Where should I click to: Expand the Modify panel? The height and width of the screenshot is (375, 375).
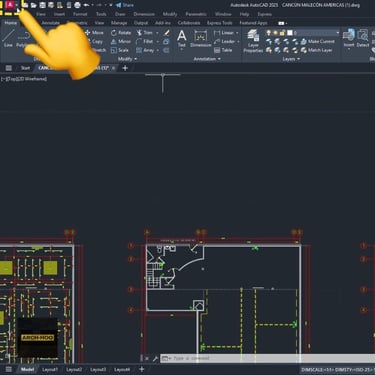coord(127,59)
